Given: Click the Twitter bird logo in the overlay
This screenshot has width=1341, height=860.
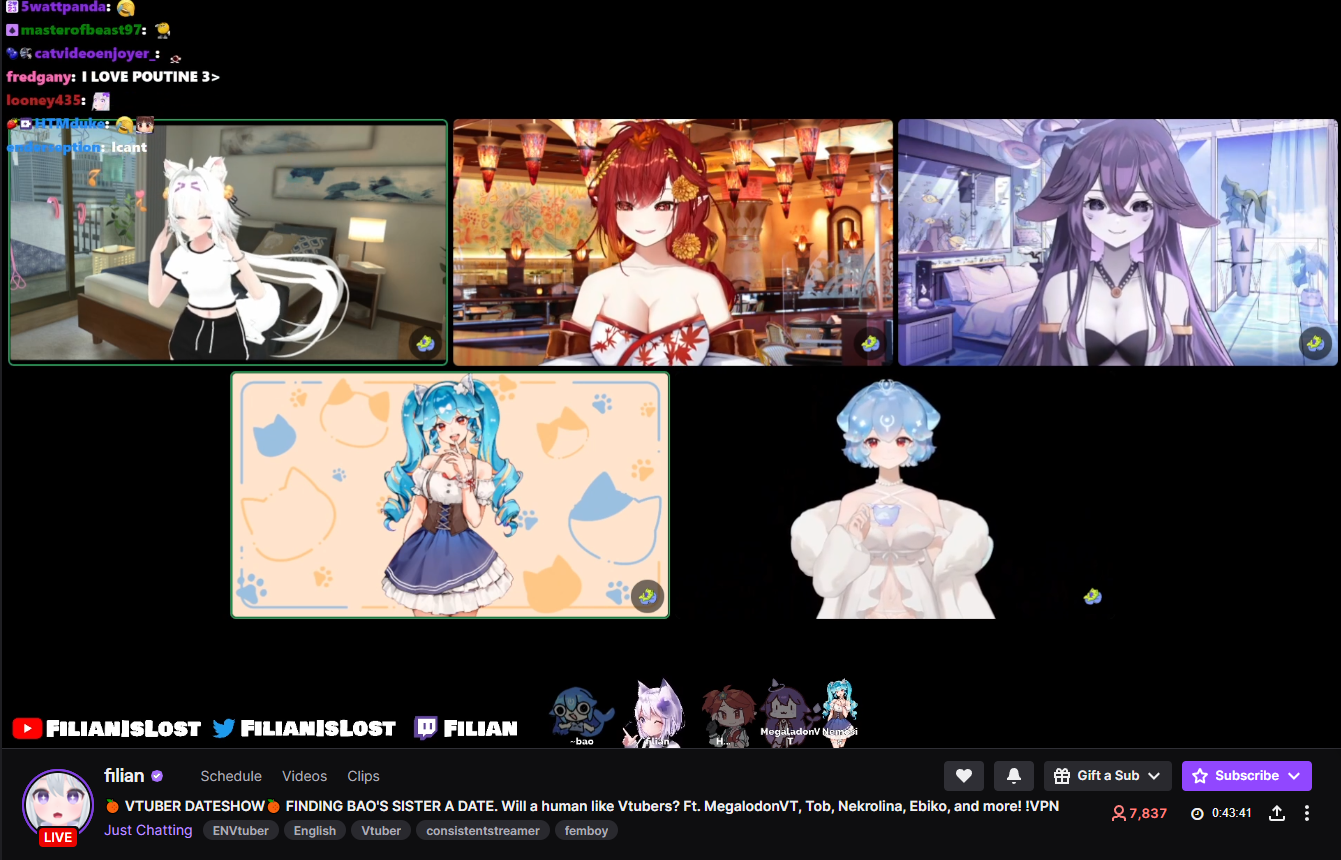Looking at the screenshot, I should coord(224,728).
